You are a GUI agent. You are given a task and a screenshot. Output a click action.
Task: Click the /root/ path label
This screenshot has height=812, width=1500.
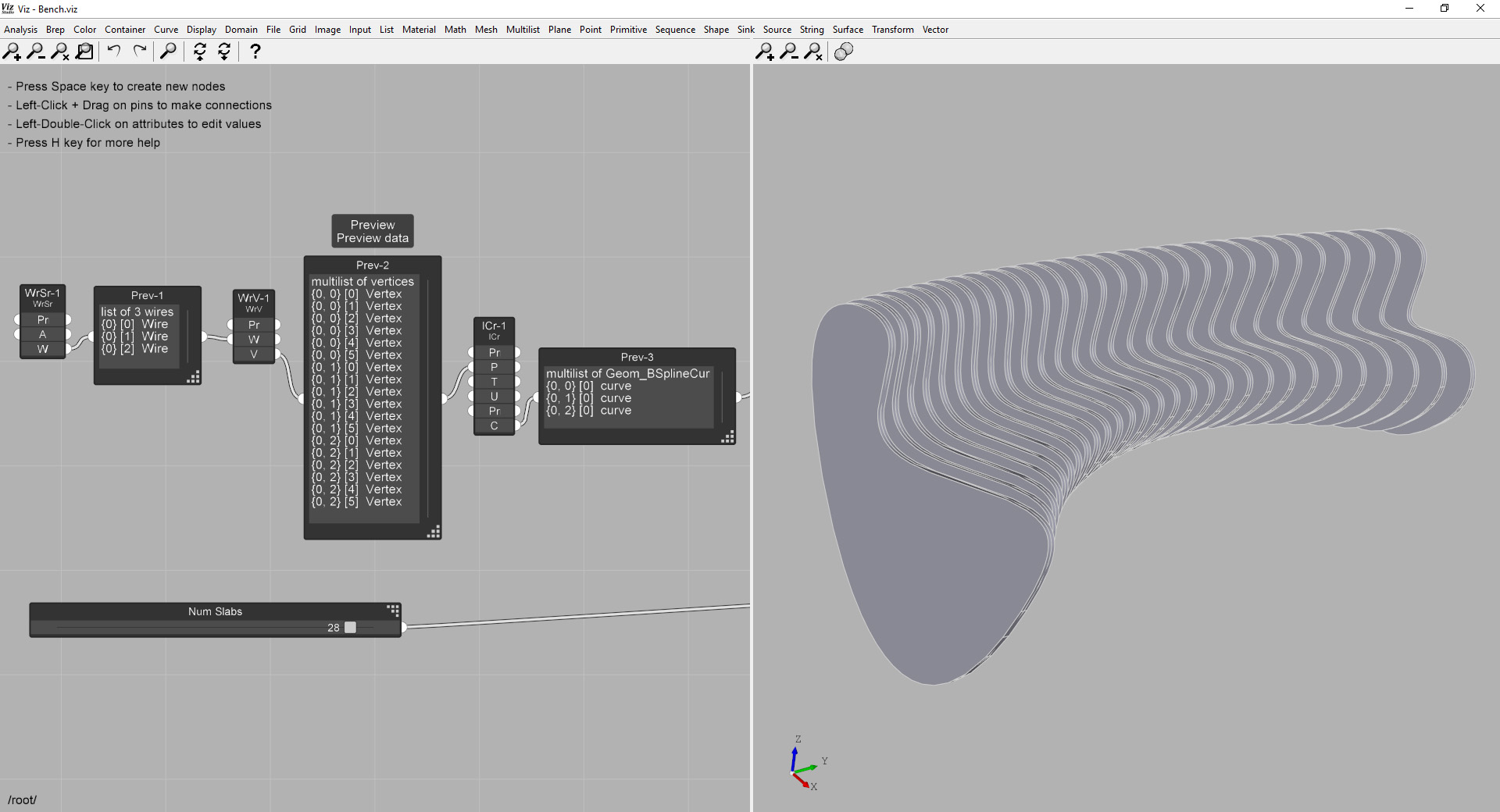(x=22, y=800)
